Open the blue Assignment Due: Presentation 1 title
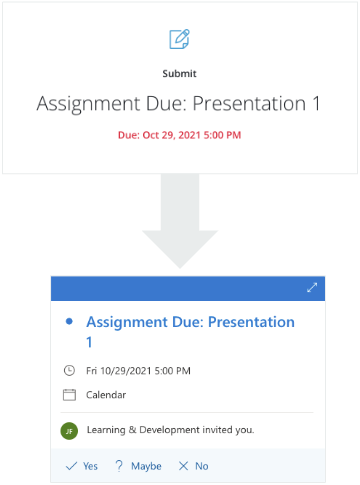The width and height of the screenshot is (360, 485). [190, 332]
